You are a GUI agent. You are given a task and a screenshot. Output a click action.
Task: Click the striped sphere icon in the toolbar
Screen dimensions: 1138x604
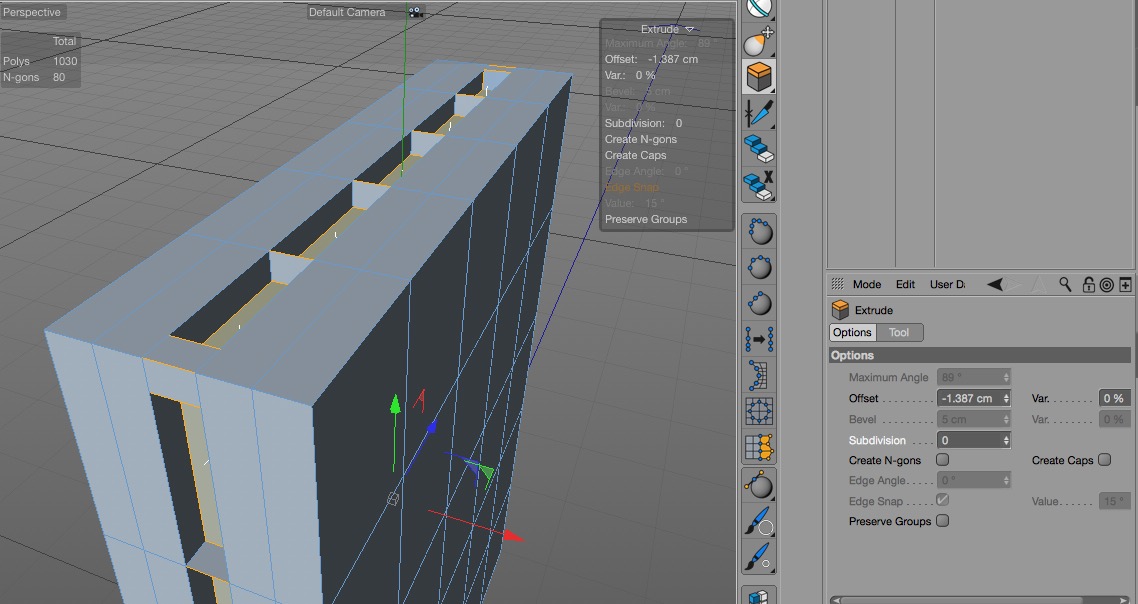[758, 8]
